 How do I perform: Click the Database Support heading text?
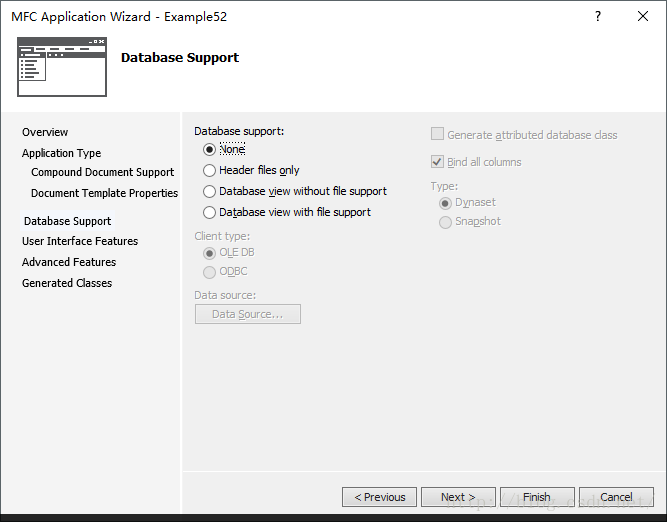point(180,58)
